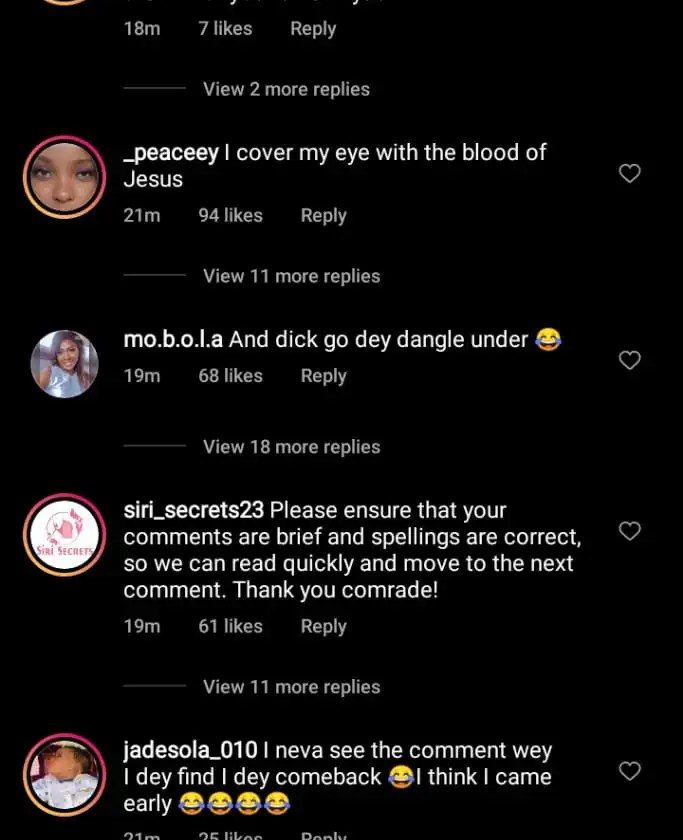Expand 'View 11 more replies' under _peaceey
683x840 pixels.
click(x=291, y=276)
